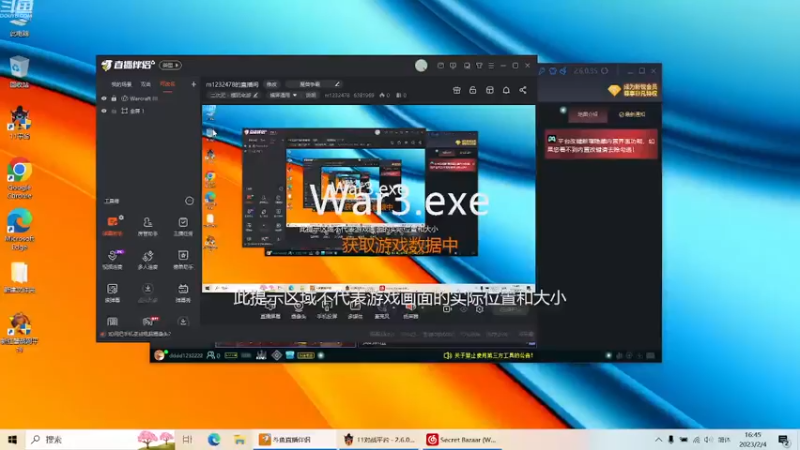
Task: Click the War3.exe preview area
Action: click(x=368, y=198)
